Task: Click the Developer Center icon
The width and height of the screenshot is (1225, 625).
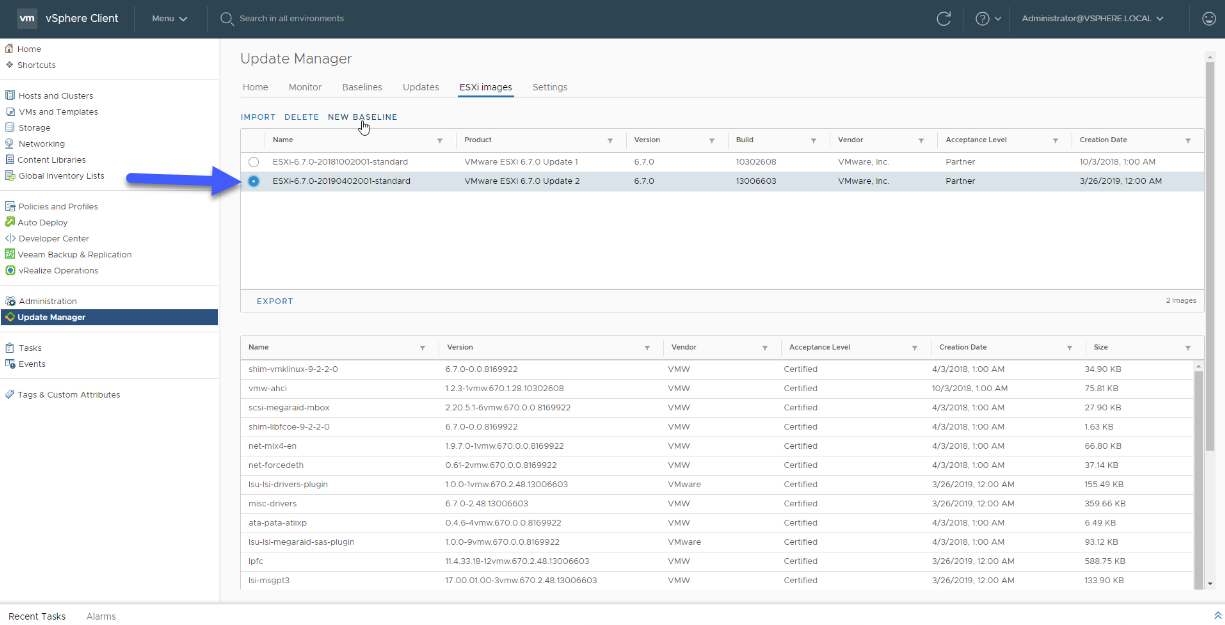Action: (x=9, y=239)
